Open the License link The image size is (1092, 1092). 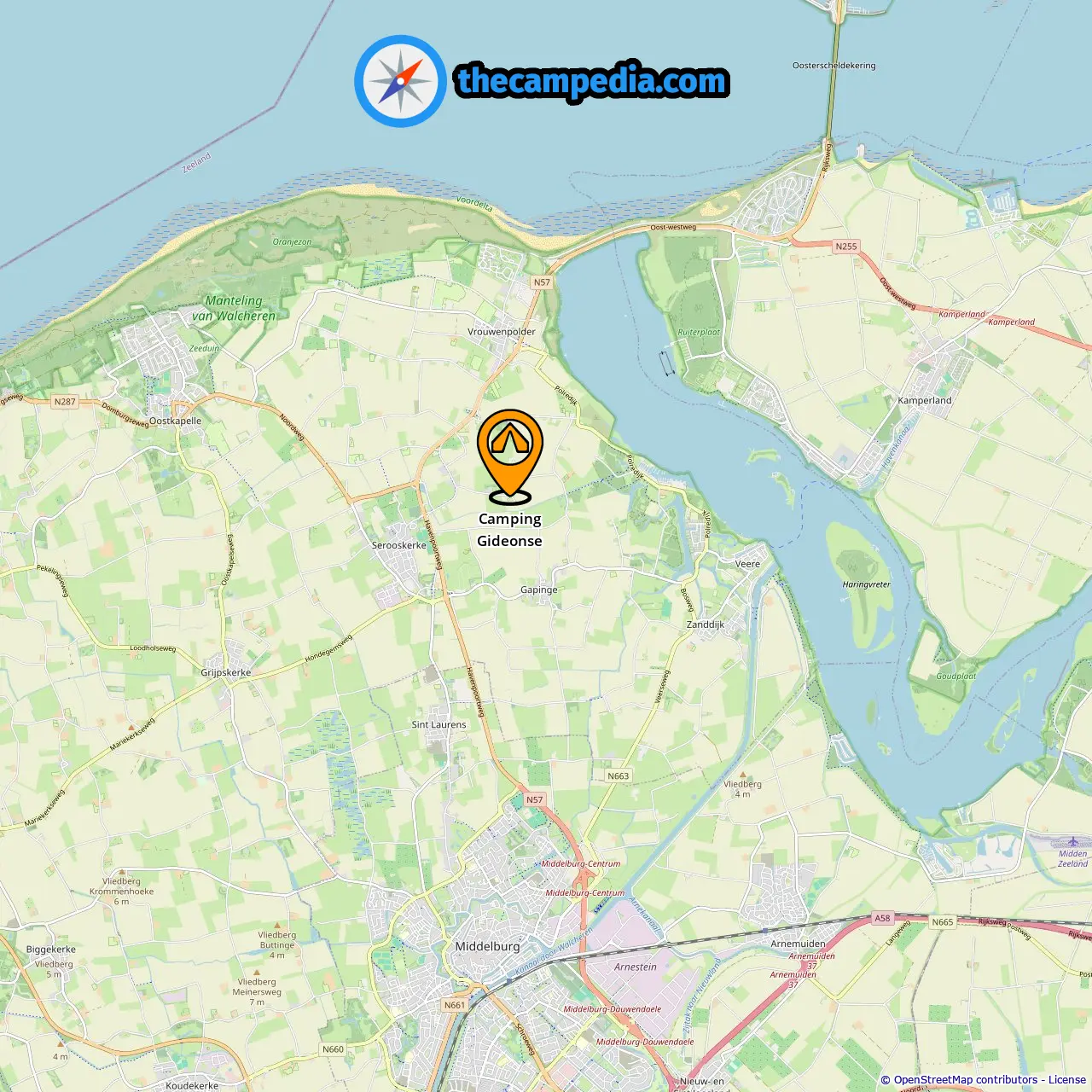click(x=1067, y=1079)
